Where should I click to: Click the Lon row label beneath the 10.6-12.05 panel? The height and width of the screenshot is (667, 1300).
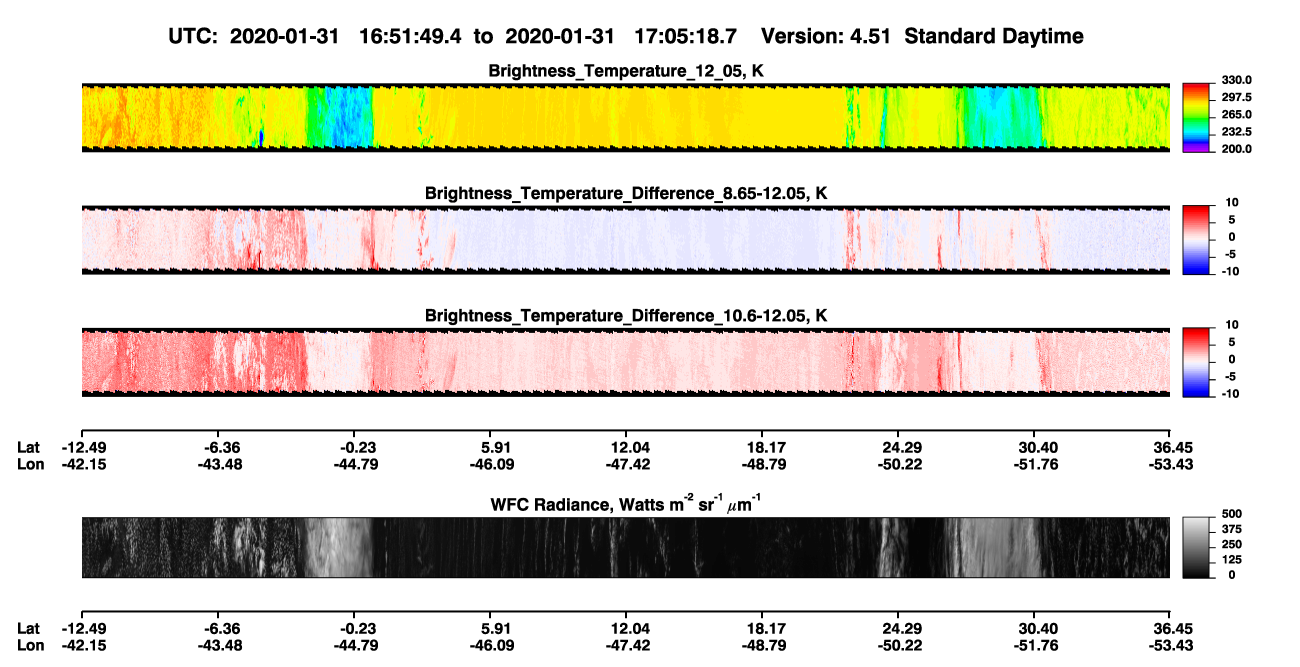coord(28,464)
